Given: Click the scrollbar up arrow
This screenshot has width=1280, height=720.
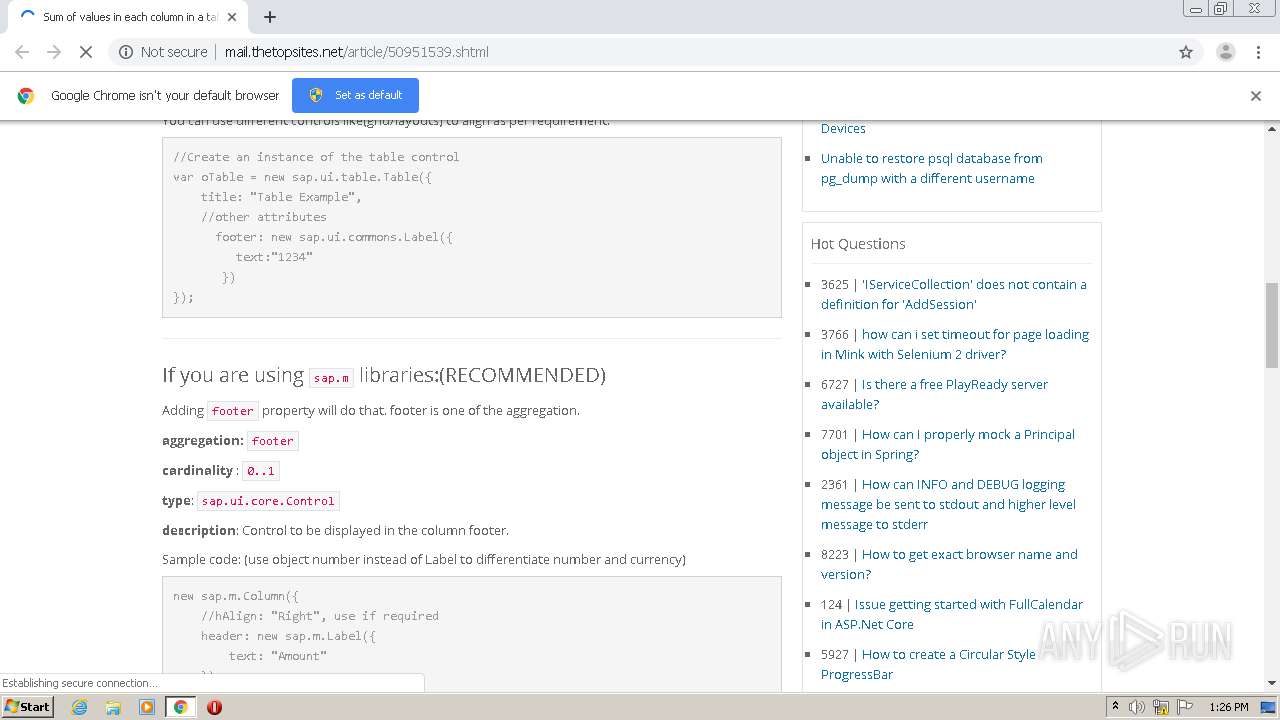Looking at the screenshot, I should [1272, 128].
